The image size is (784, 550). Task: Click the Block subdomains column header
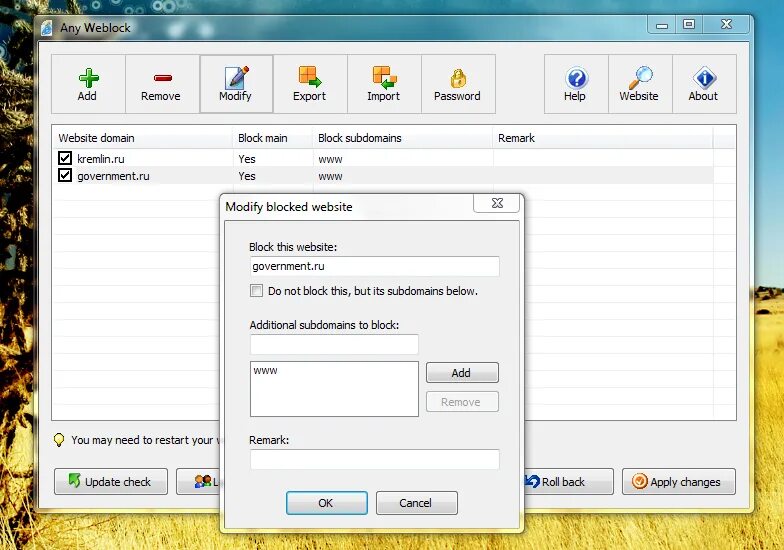coord(402,138)
